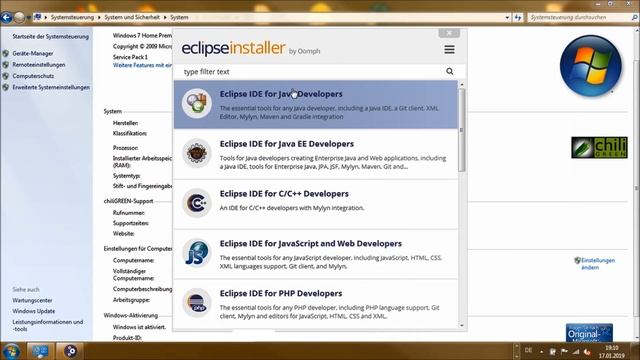Click 'Weitere Features mit' link in System window

click(x=142, y=65)
